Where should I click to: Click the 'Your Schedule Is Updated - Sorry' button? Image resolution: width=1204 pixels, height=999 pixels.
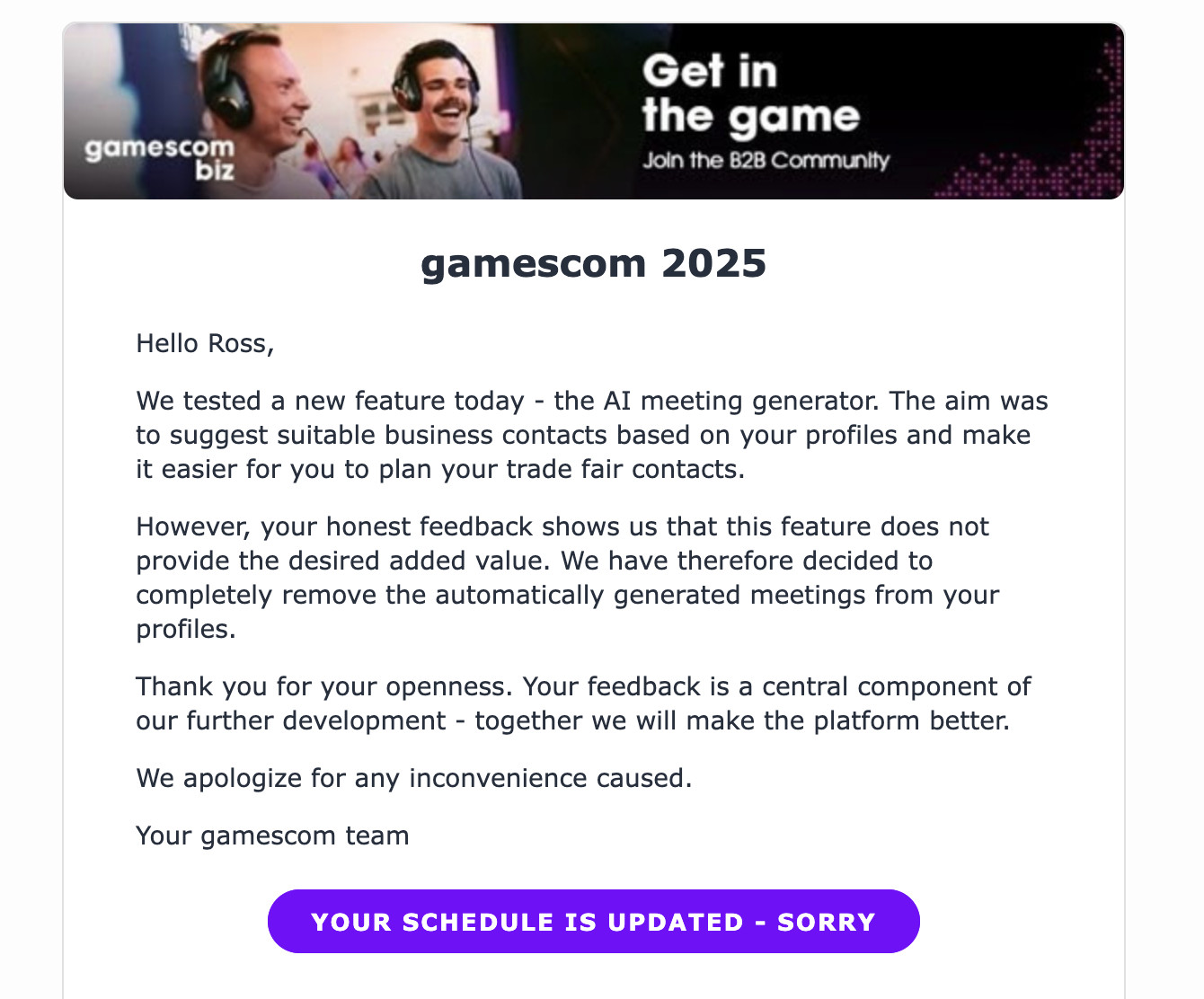pos(594,922)
